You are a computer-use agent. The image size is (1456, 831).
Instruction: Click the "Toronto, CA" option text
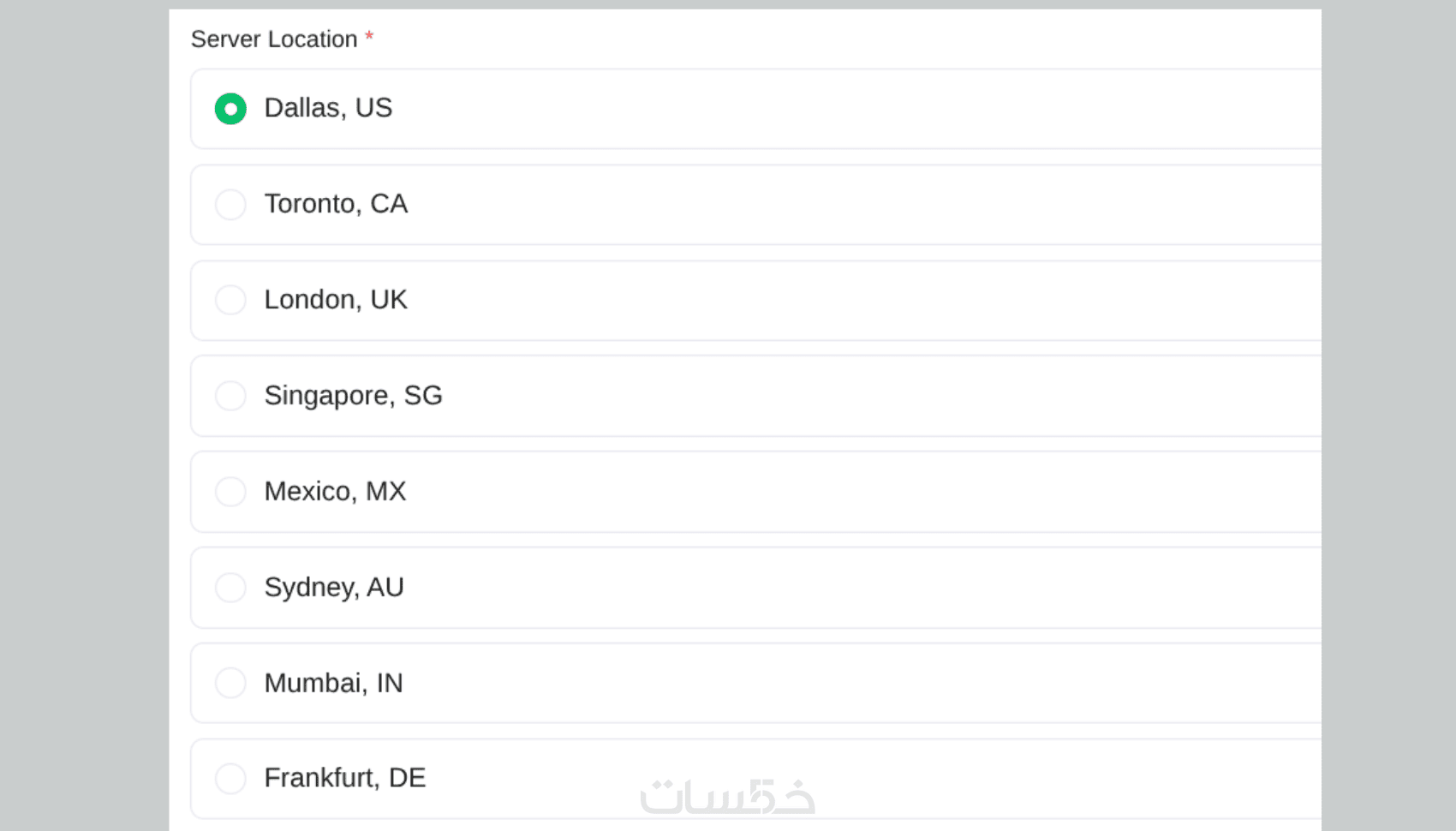pyautogui.click(x=336, y=204)
